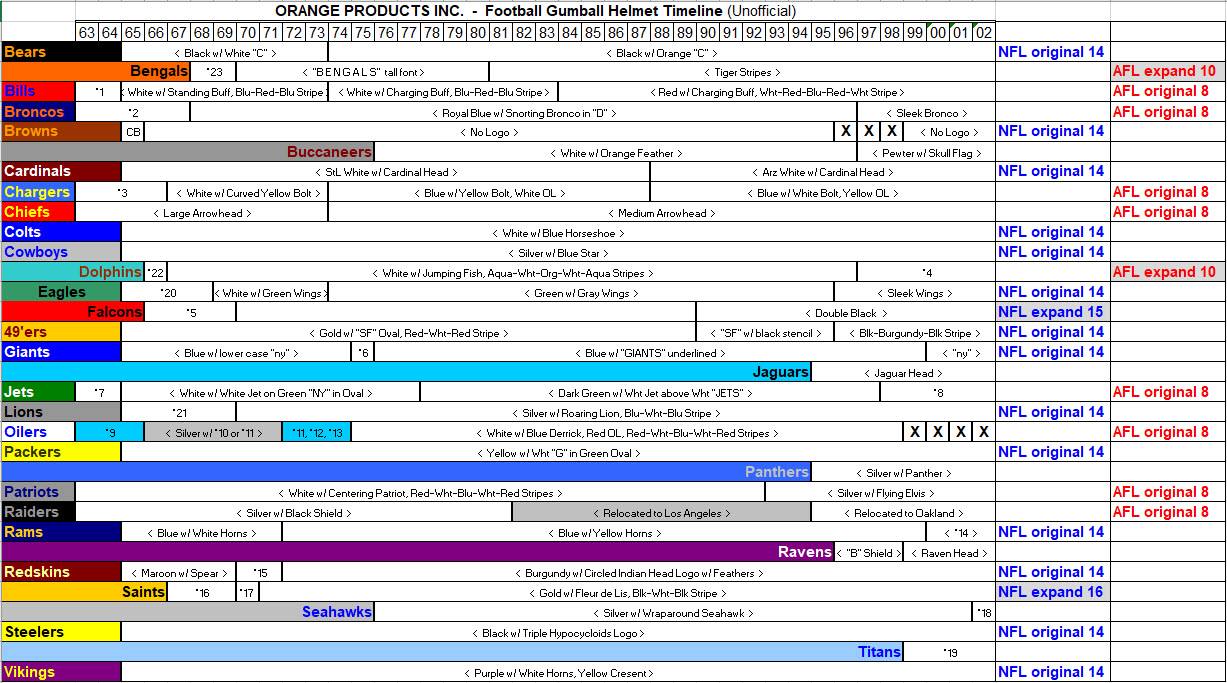
Task: Select the last X in Oilers row
Action: 983,432
